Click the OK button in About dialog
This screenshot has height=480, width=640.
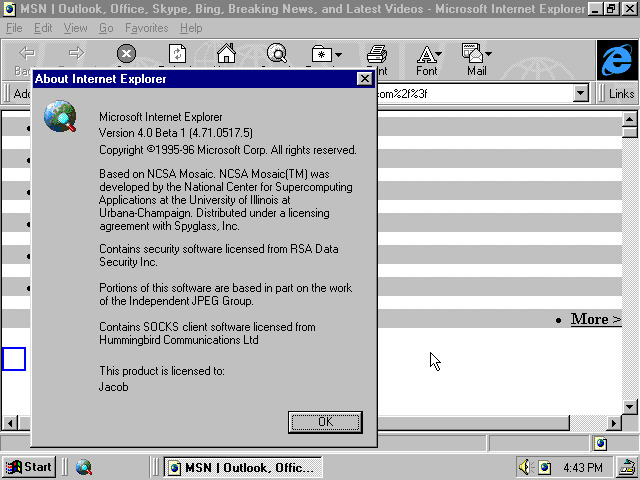(x=325, y=422)
